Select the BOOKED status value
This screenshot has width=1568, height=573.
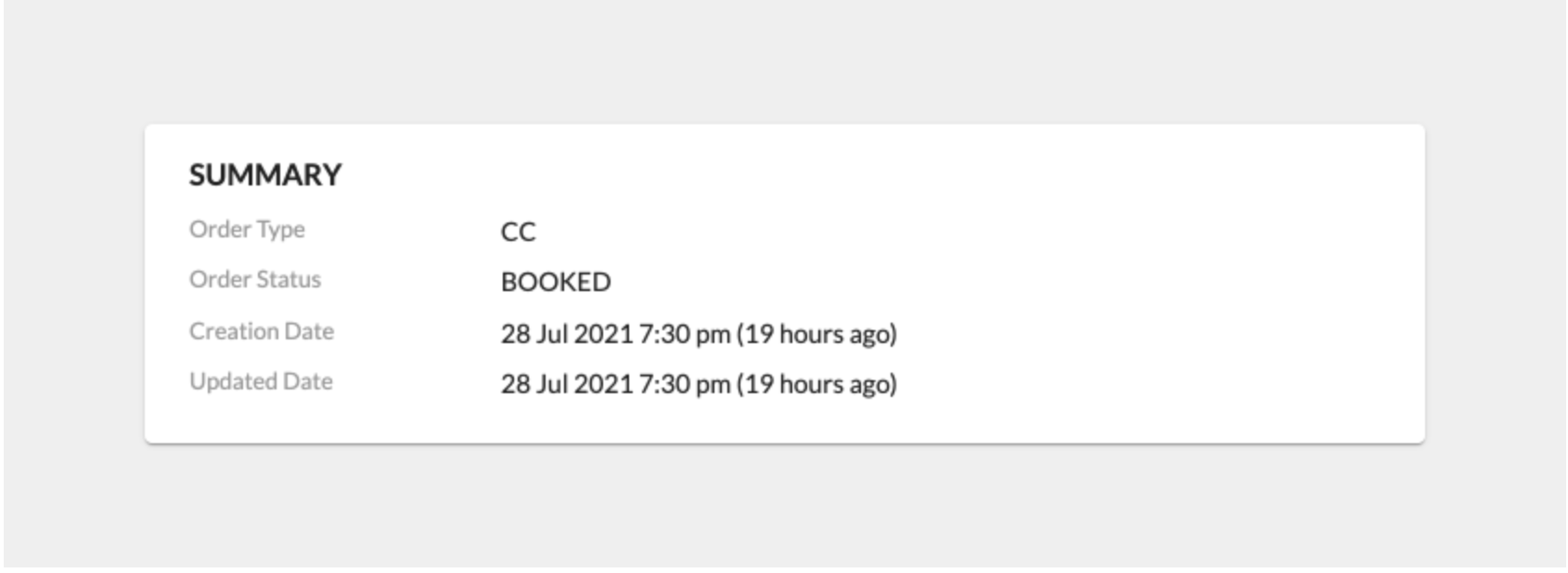coord(556,282)
